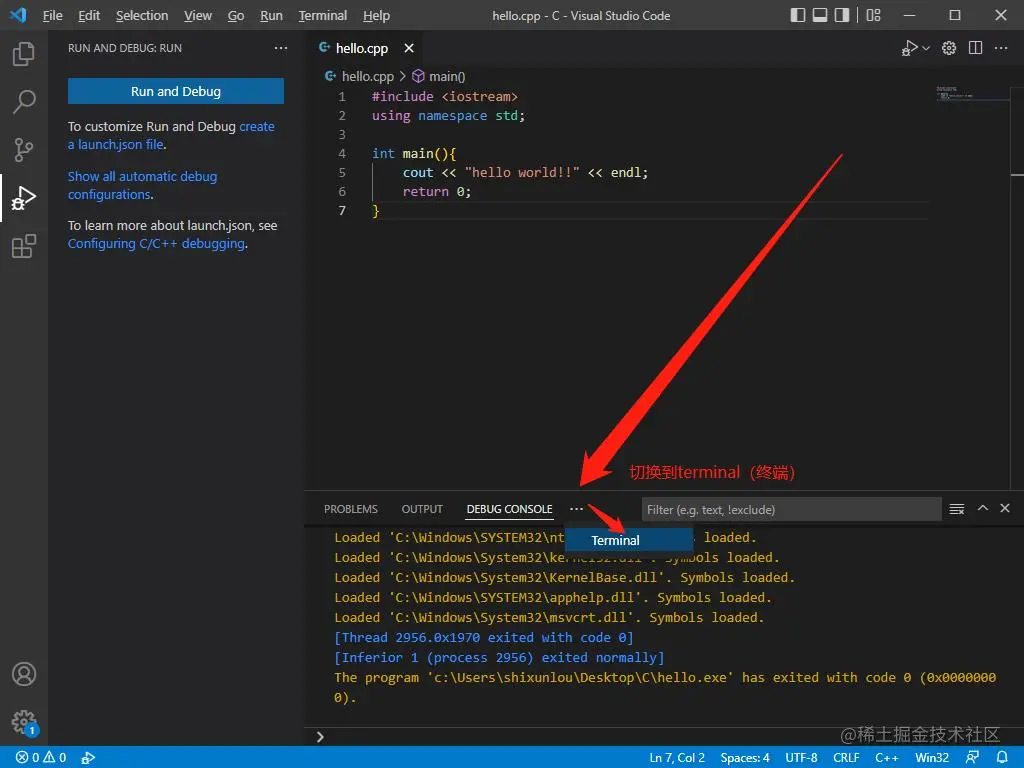1024x768 pixels.
Task: Click 'exited normally' console message line
Action: pyautogui.click(x=499, y=658)
